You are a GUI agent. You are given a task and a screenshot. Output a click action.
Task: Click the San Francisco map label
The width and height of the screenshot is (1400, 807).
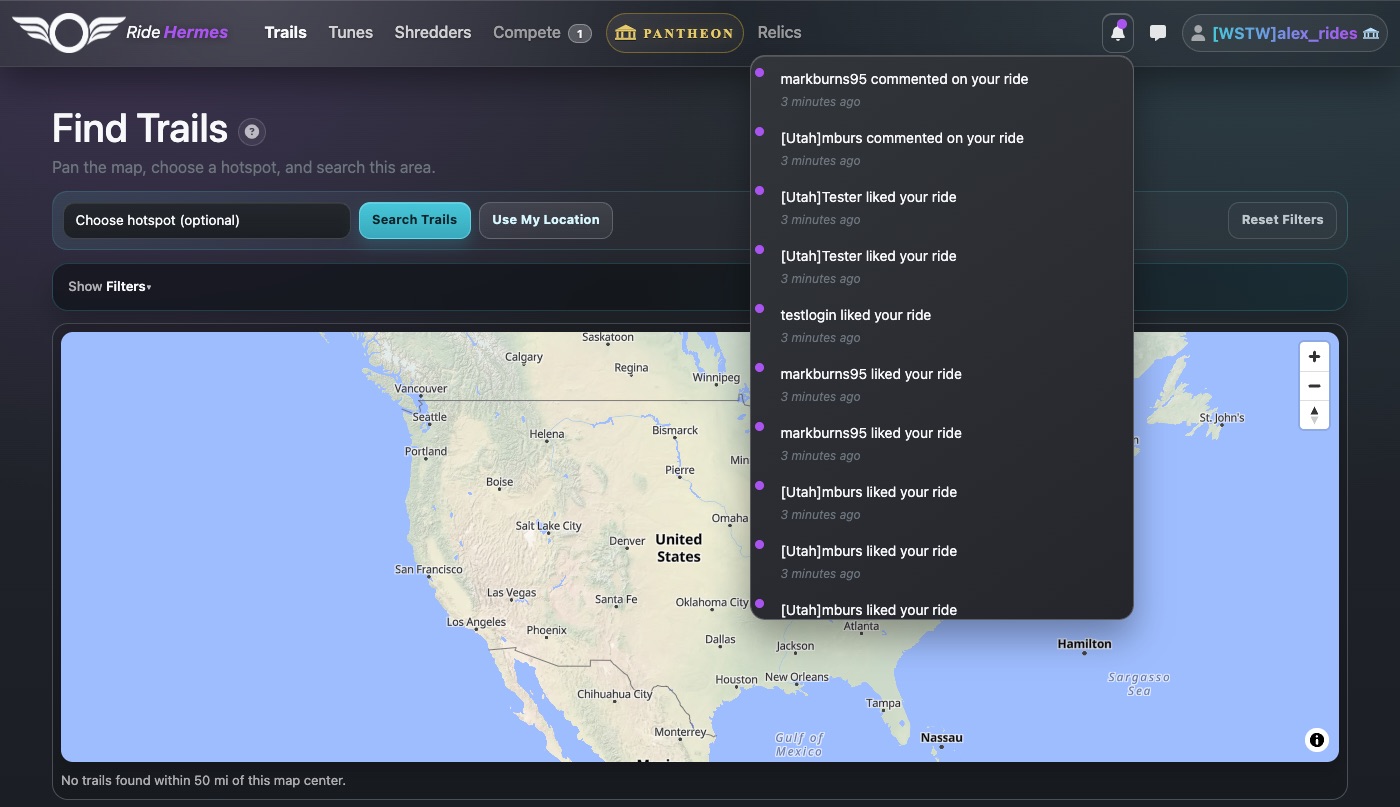tap(429, 569)
